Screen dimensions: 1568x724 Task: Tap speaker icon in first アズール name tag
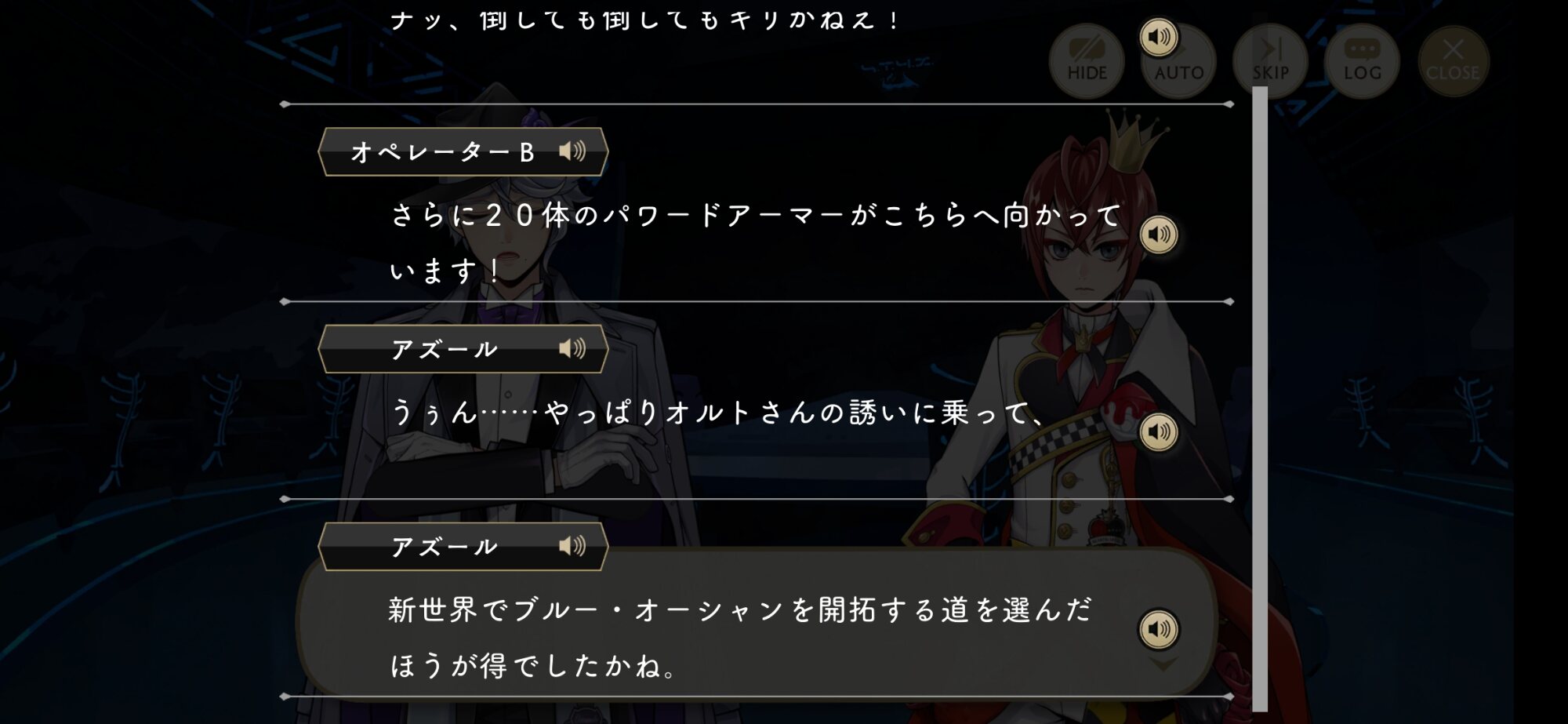pos(572,348)
